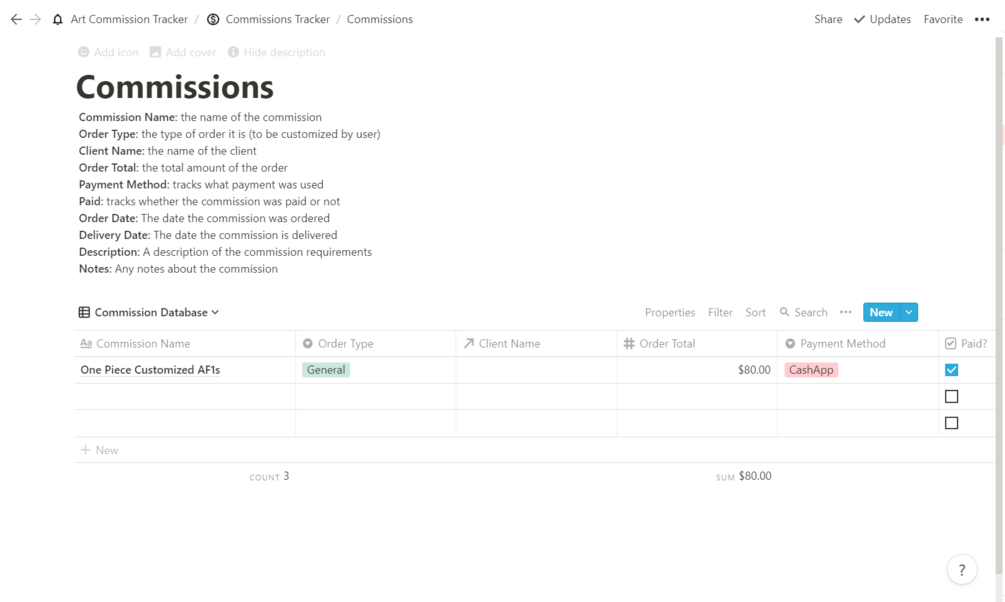Click the Search magnifier in database toolbar
The width and height of the screenshot is (1005, 602).
pyautogui.click(x=785, y=312)
